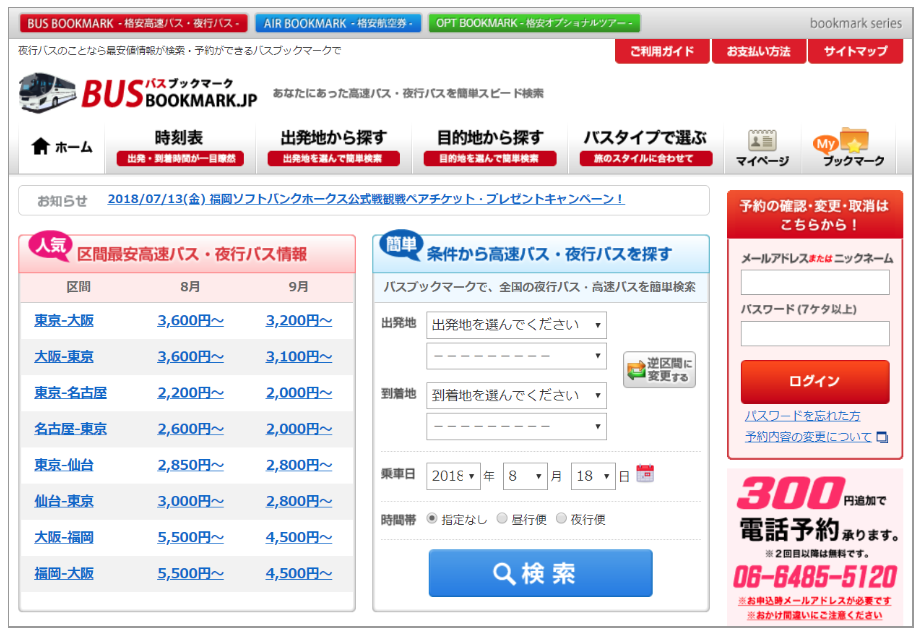Switch to AIR BOOKMARK tab
921x632 pixels.
tap(338, 23)
